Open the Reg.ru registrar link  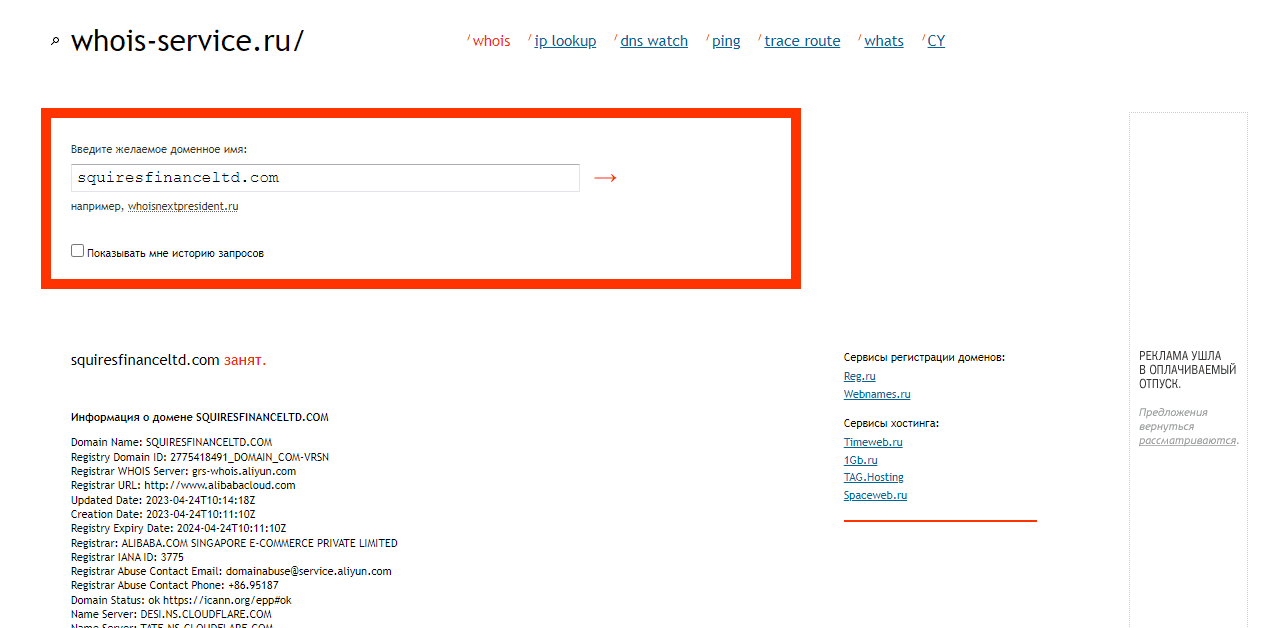coord(859,376)
